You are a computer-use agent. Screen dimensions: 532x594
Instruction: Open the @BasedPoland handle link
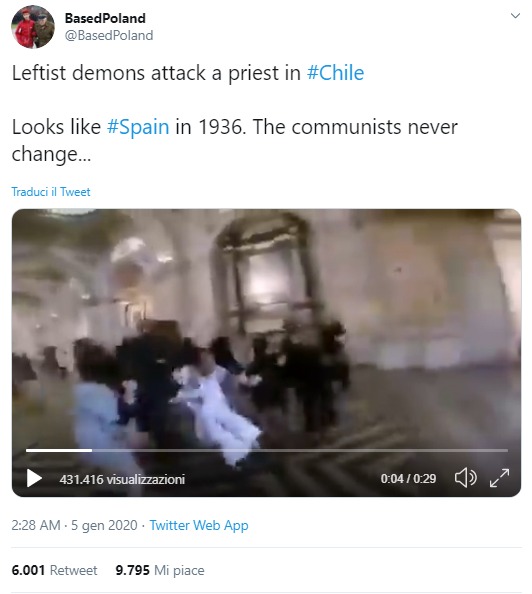(109, 35)
